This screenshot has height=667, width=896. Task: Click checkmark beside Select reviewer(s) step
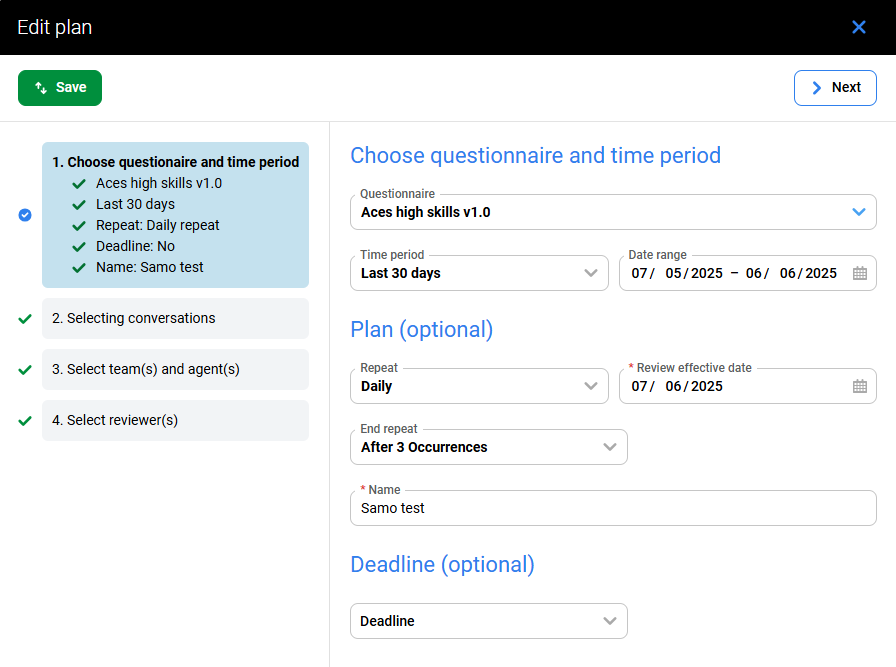click(x=25, y=421)
